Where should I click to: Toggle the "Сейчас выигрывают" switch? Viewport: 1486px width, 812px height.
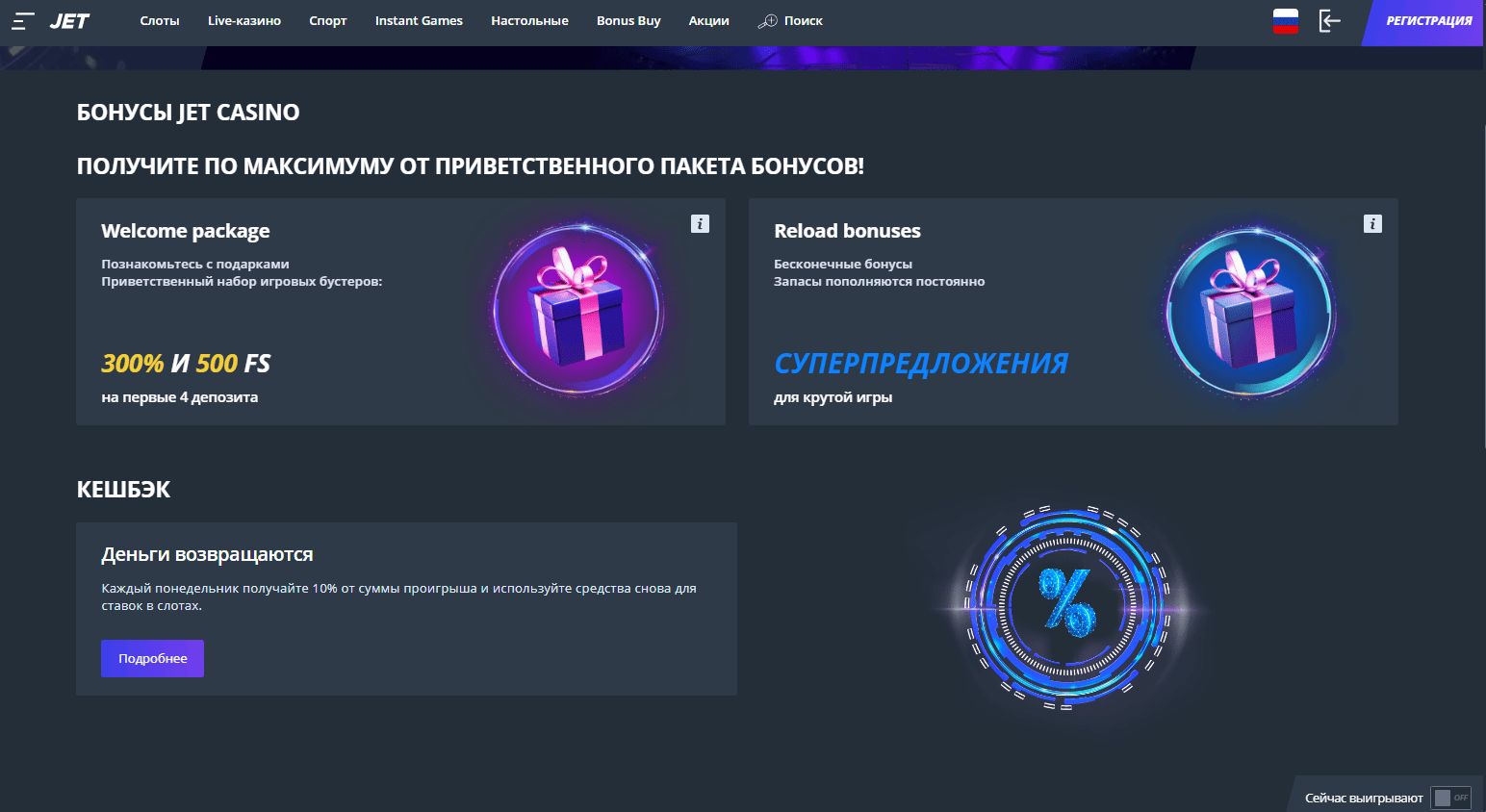[1450, 798]
